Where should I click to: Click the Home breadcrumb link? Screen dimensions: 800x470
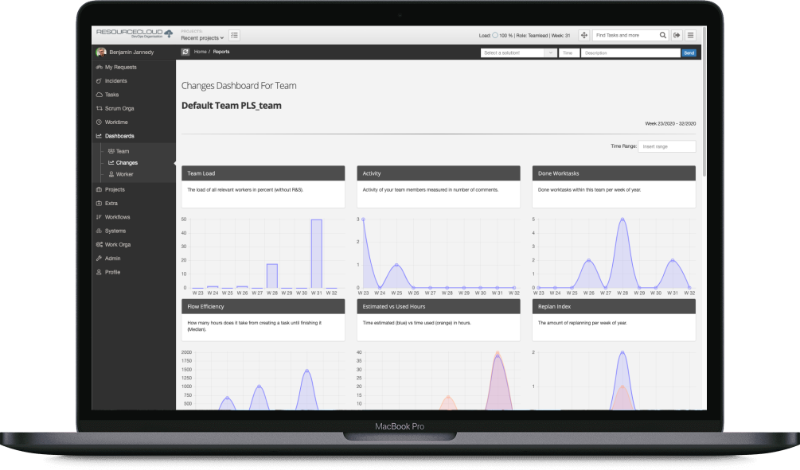coord(200,52)
